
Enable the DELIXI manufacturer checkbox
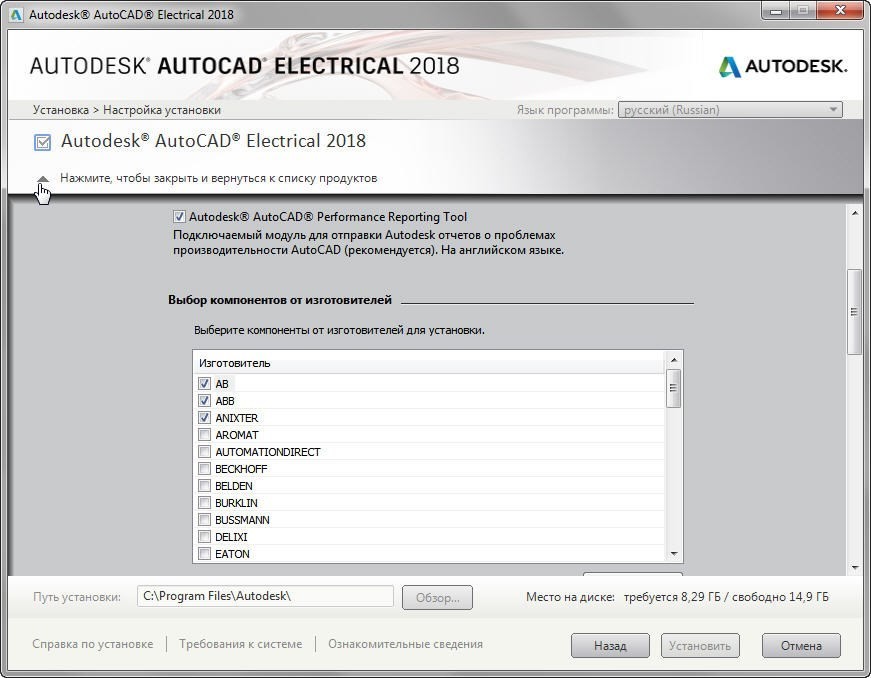pyautogui.click(x=204, y=537)
